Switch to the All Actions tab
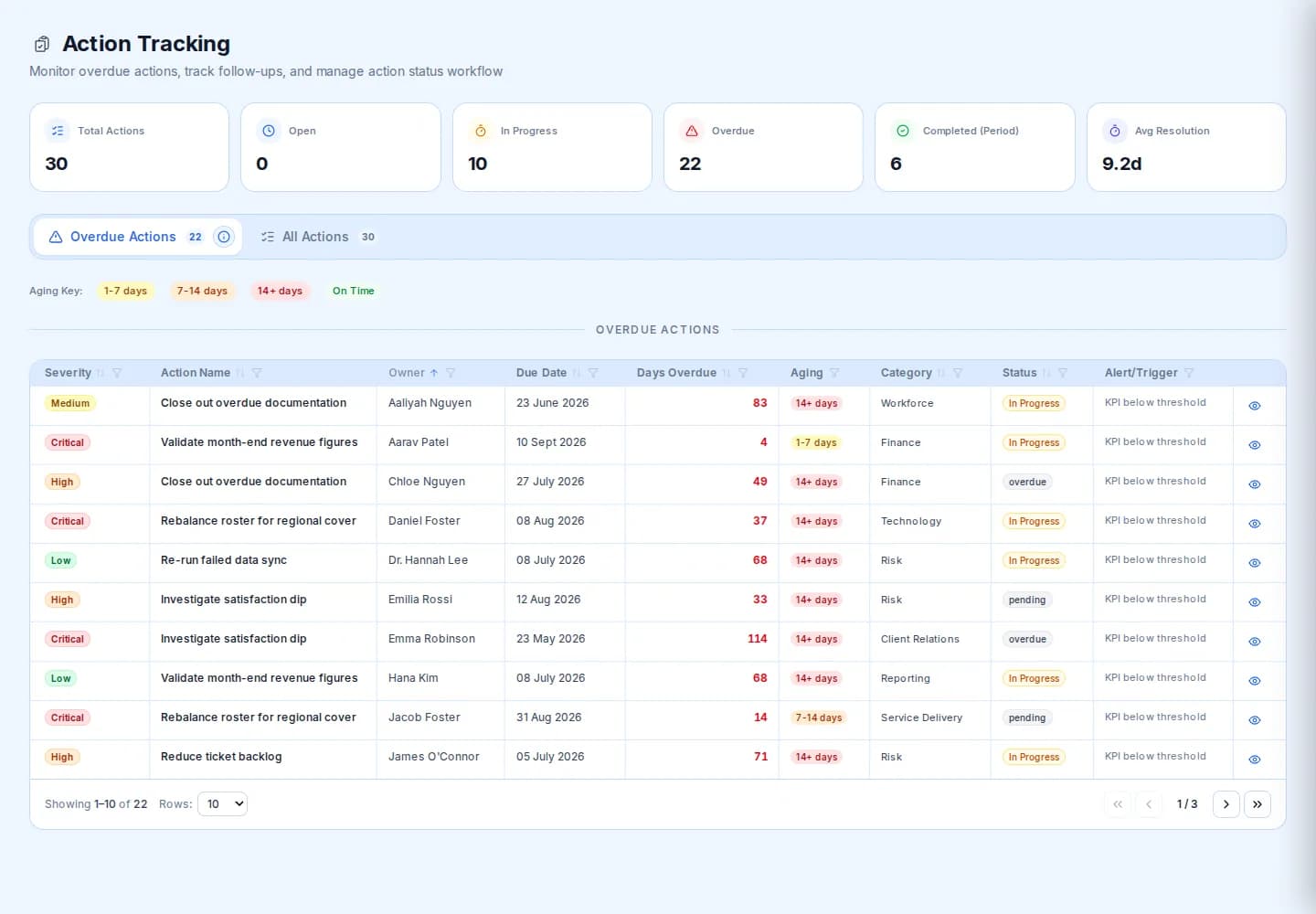 click(317, 237)
